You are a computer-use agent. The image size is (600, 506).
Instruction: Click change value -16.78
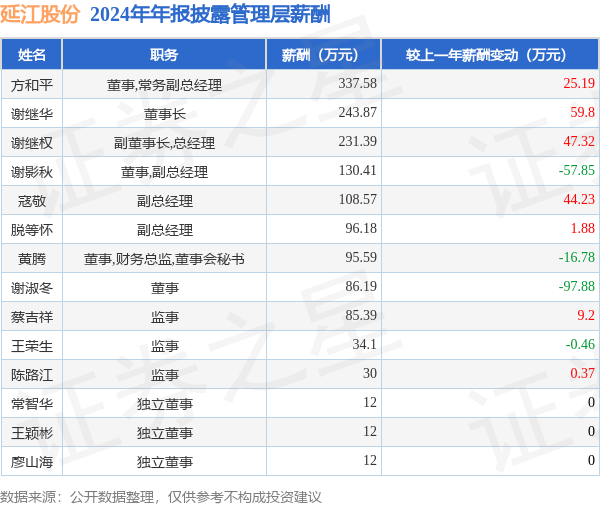(577, 258)
